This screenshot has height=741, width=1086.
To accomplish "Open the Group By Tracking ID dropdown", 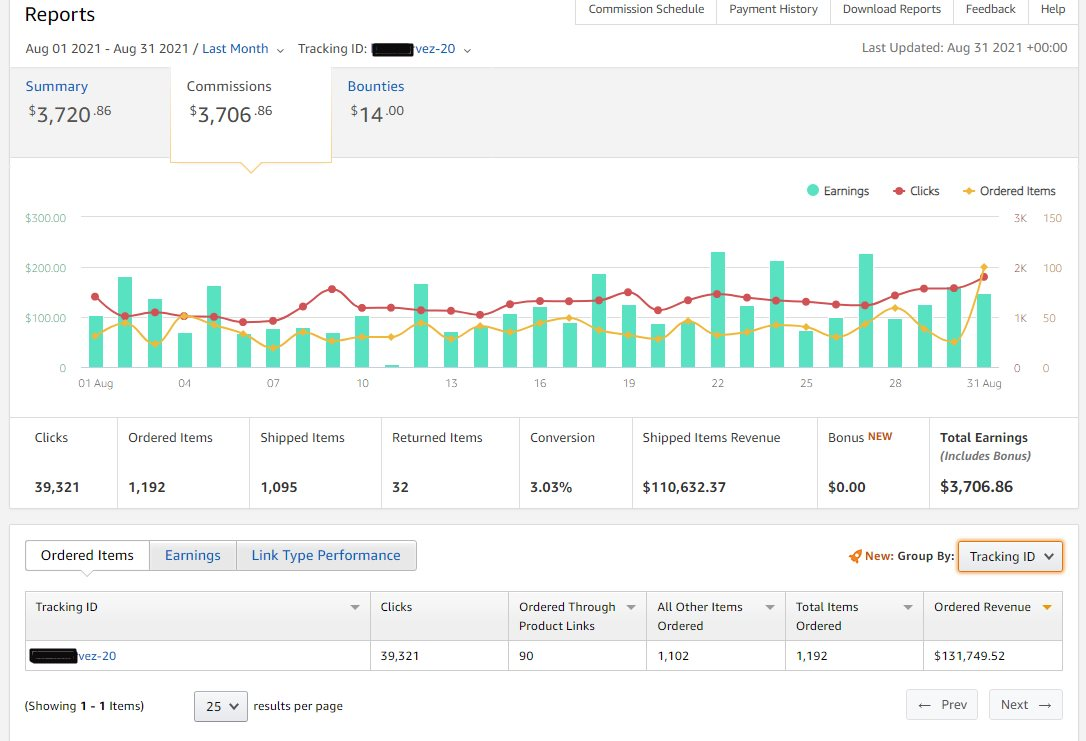I will pos(1010,557).
